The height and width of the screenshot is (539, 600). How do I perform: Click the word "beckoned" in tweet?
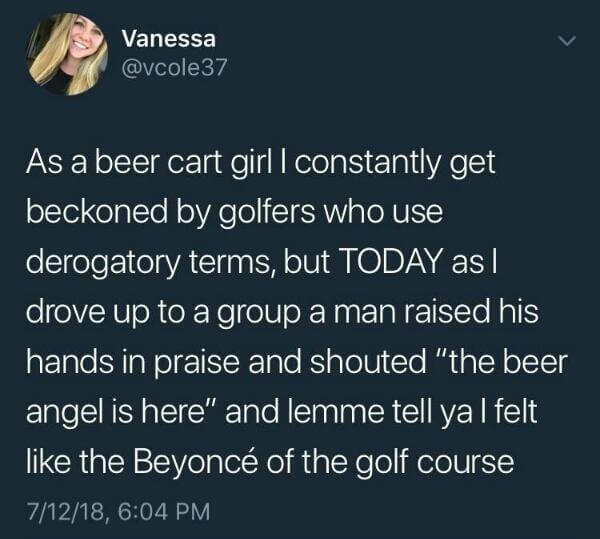97,212
